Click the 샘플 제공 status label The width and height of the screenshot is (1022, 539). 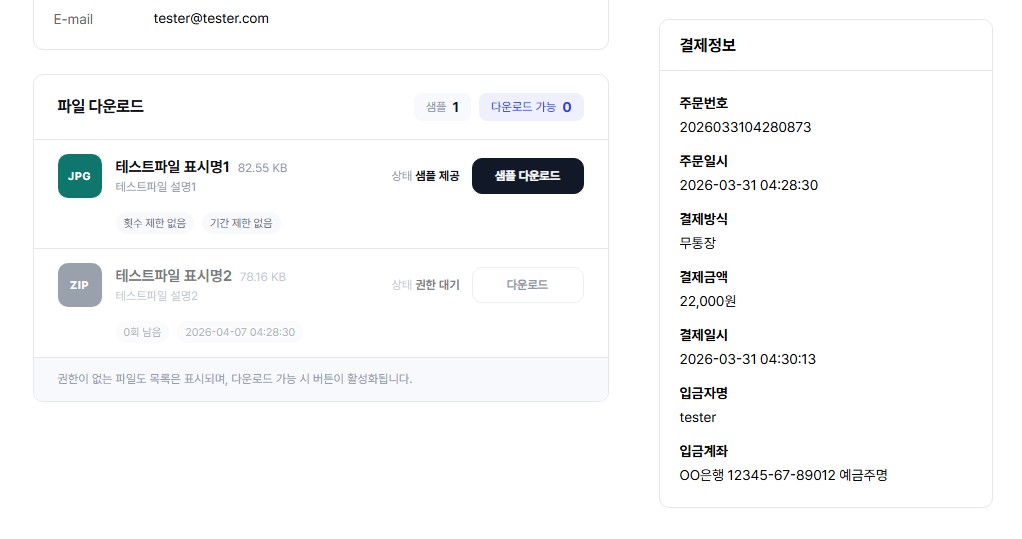point(437,176)
